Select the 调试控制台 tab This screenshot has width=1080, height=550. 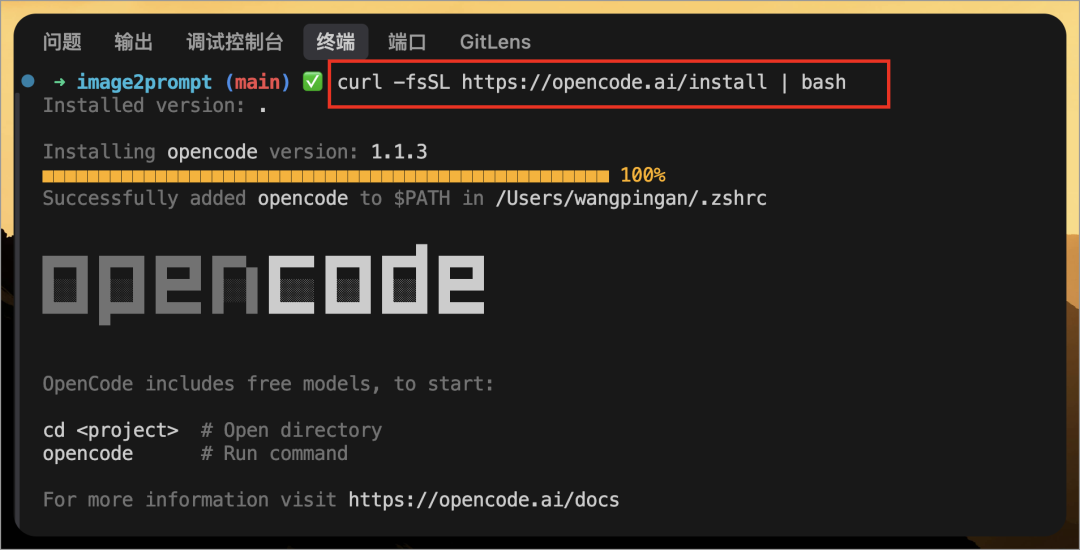click(x=235, y=42)
